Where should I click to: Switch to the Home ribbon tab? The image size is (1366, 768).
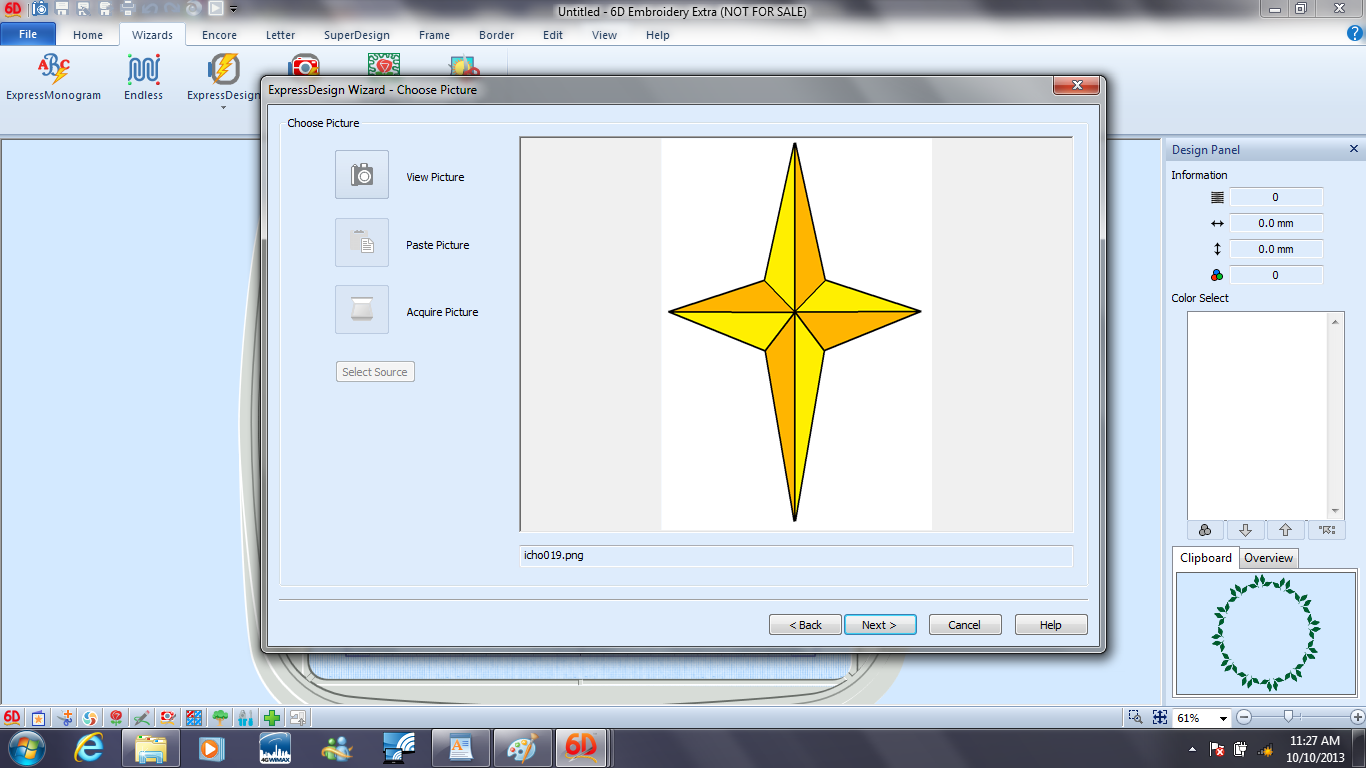coord(88,35)
